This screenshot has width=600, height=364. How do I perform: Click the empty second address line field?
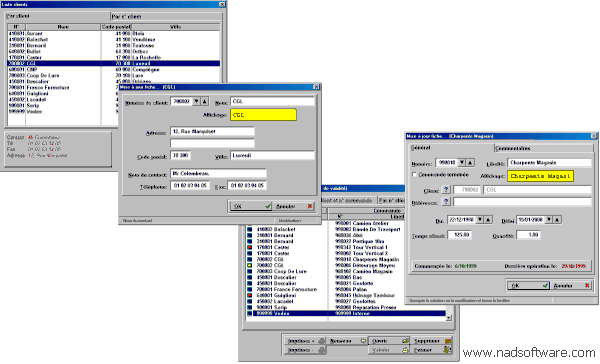212,144
